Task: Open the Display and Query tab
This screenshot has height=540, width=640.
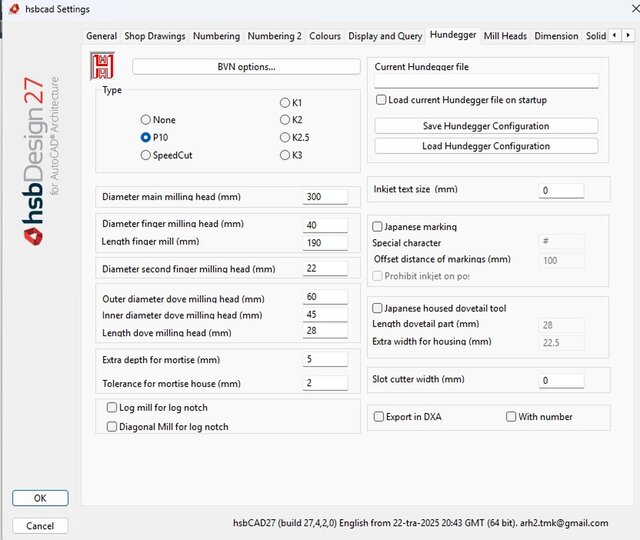Action: 385,36
